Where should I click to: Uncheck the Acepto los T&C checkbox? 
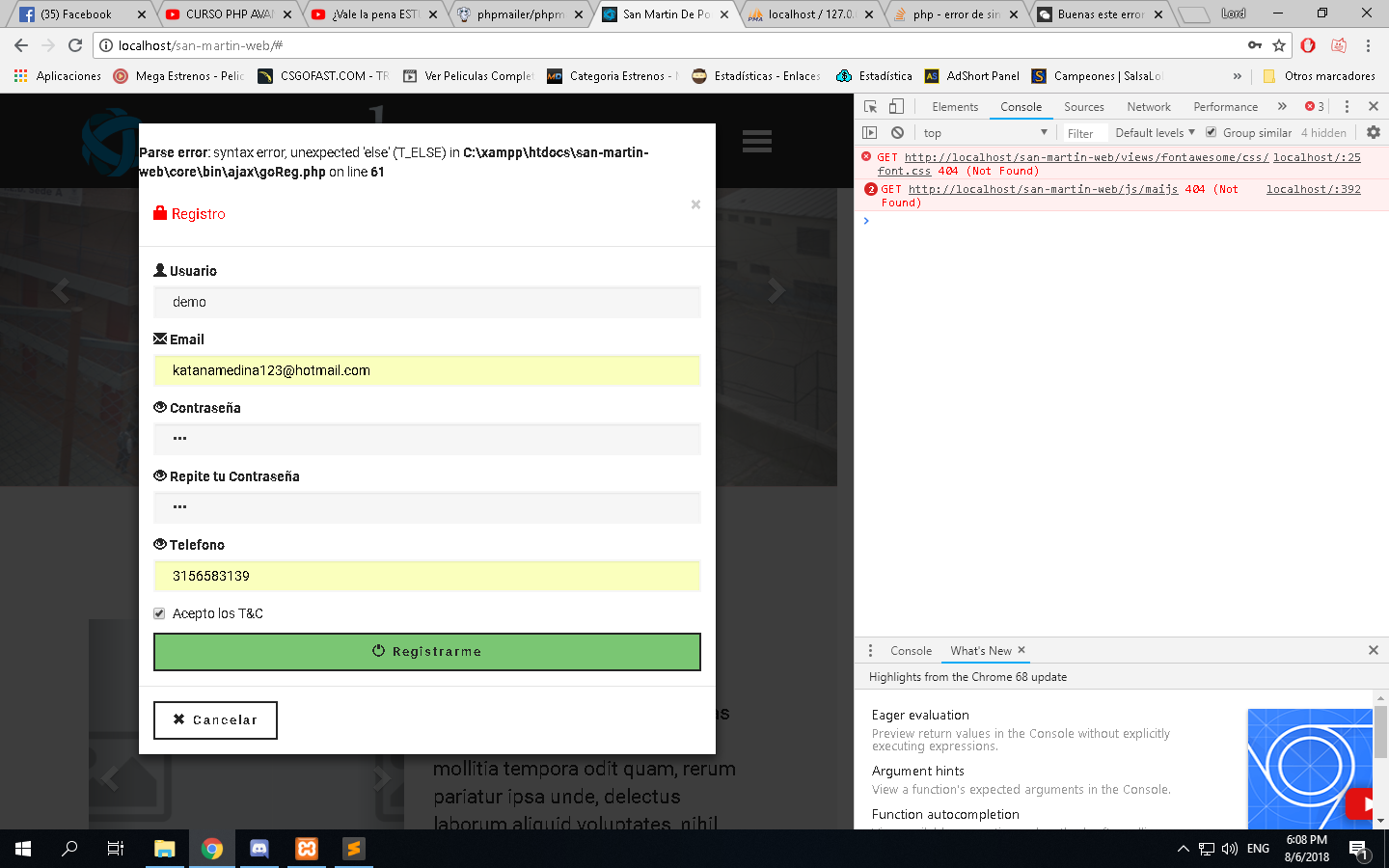tap(159, 613)
